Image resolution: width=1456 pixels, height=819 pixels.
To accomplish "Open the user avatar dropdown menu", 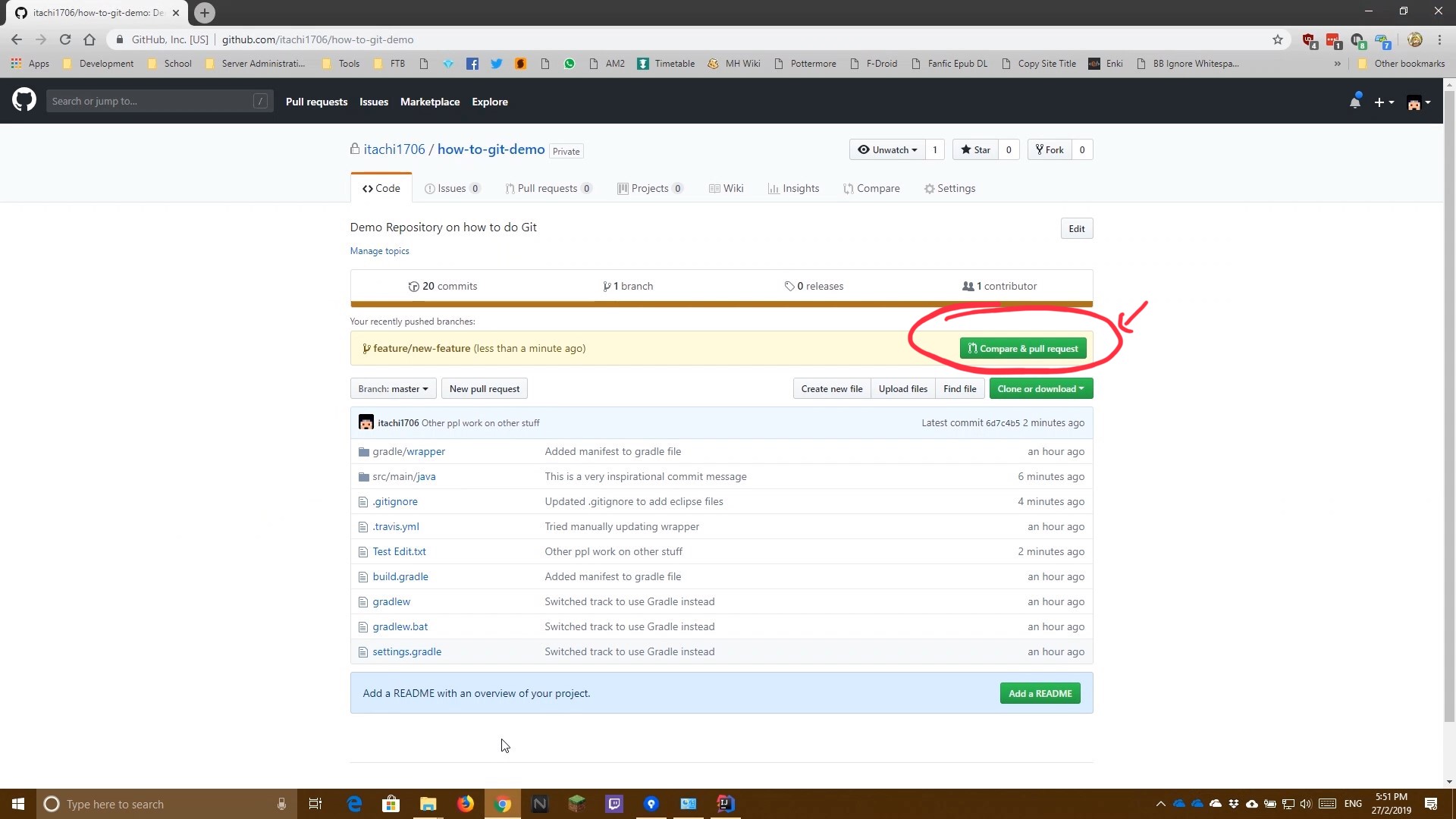I will tap(1419, 102).
